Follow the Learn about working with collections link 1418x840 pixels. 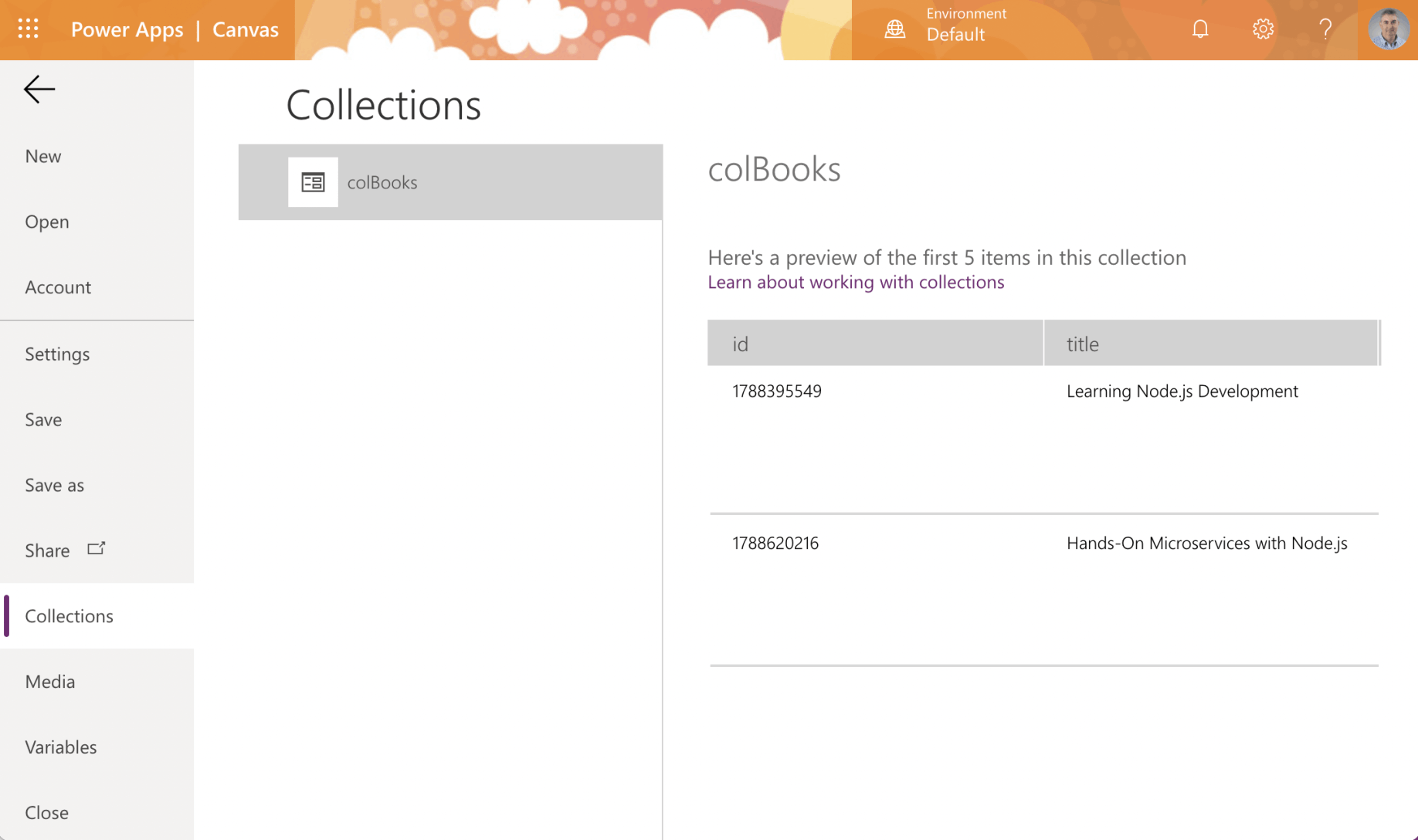(x=856, y=282)
